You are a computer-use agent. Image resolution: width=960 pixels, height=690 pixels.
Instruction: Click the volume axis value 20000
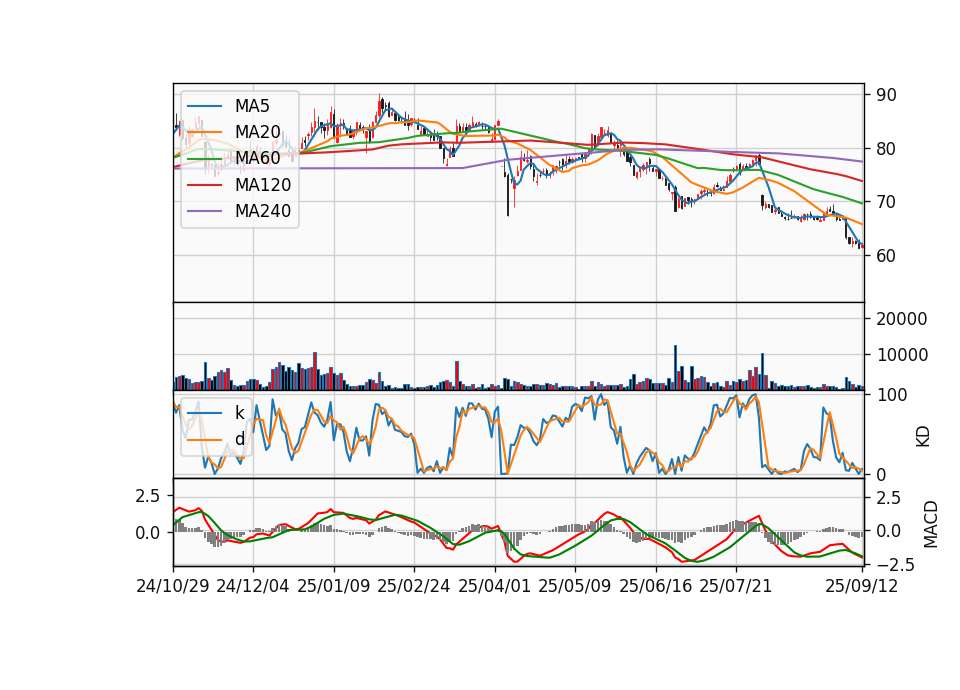902,319
